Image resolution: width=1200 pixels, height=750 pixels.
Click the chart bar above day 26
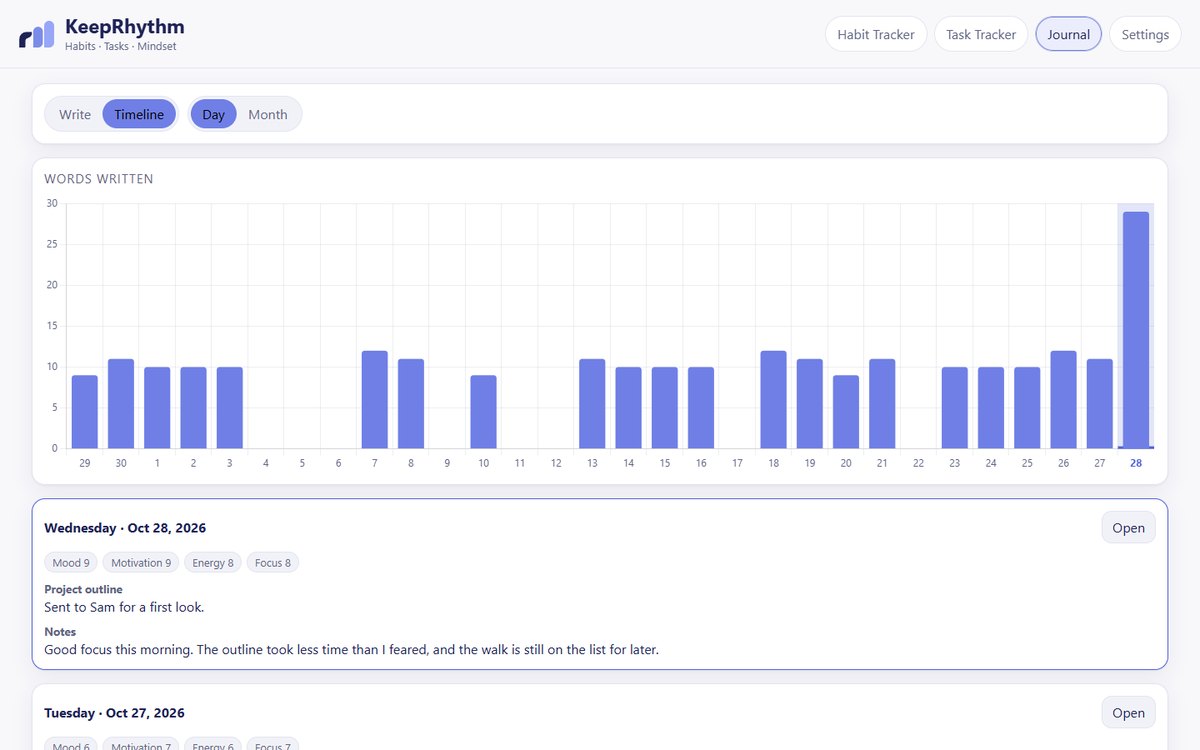click(1063, 399)
